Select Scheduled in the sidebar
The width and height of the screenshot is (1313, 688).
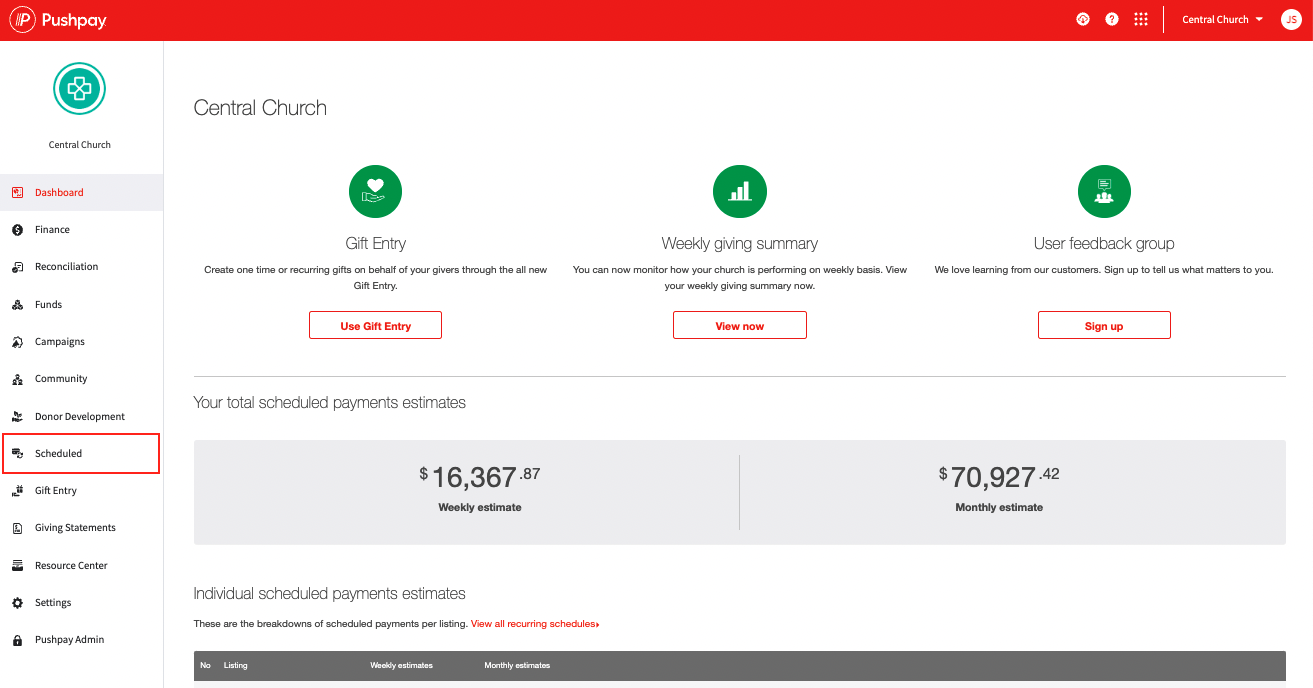click(x=58, y=454)
